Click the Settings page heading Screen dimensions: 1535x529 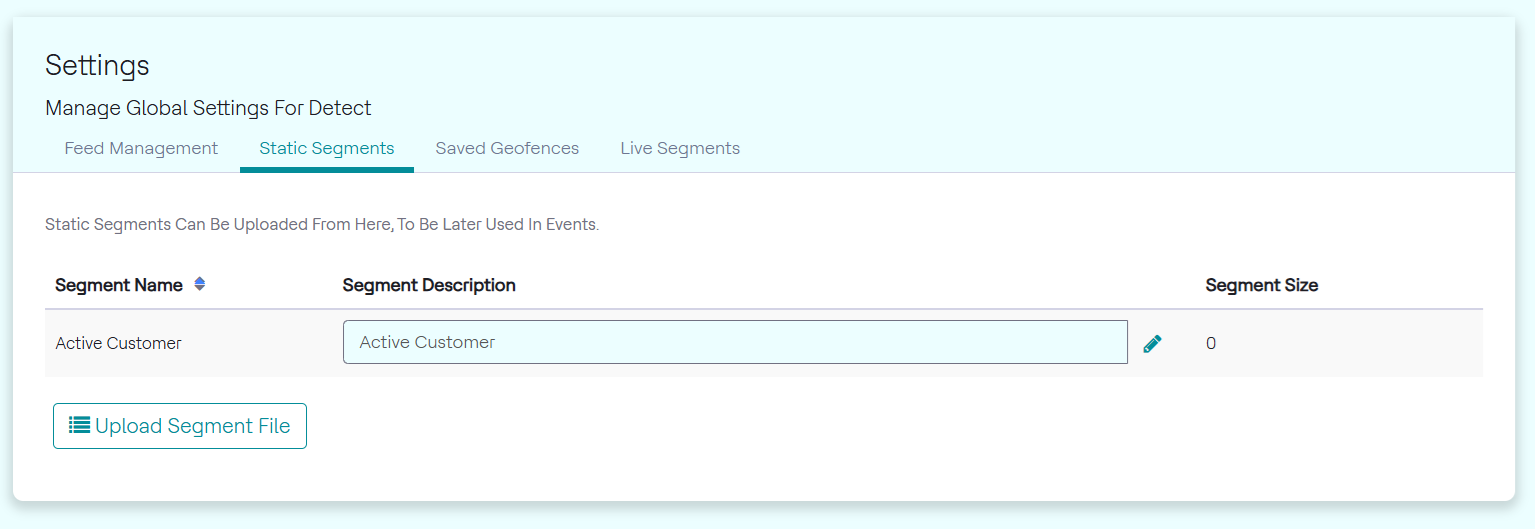97,66
